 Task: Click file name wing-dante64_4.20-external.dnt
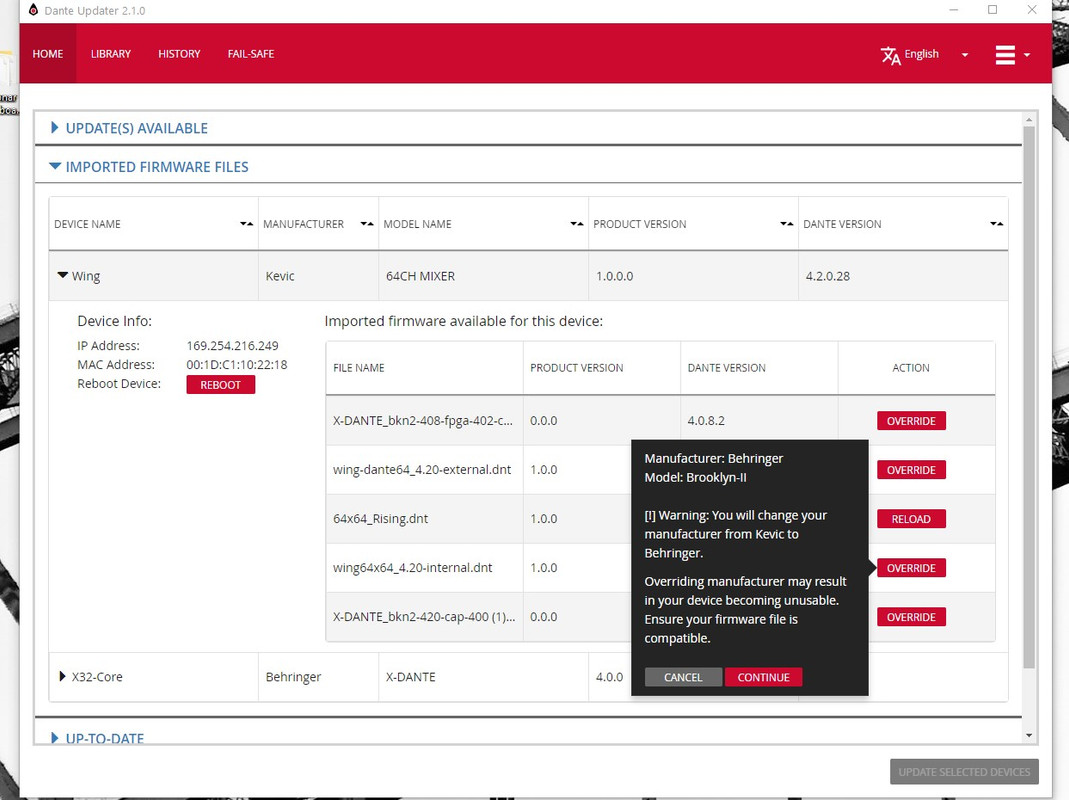pyautogui.click(x=422, y=469)
